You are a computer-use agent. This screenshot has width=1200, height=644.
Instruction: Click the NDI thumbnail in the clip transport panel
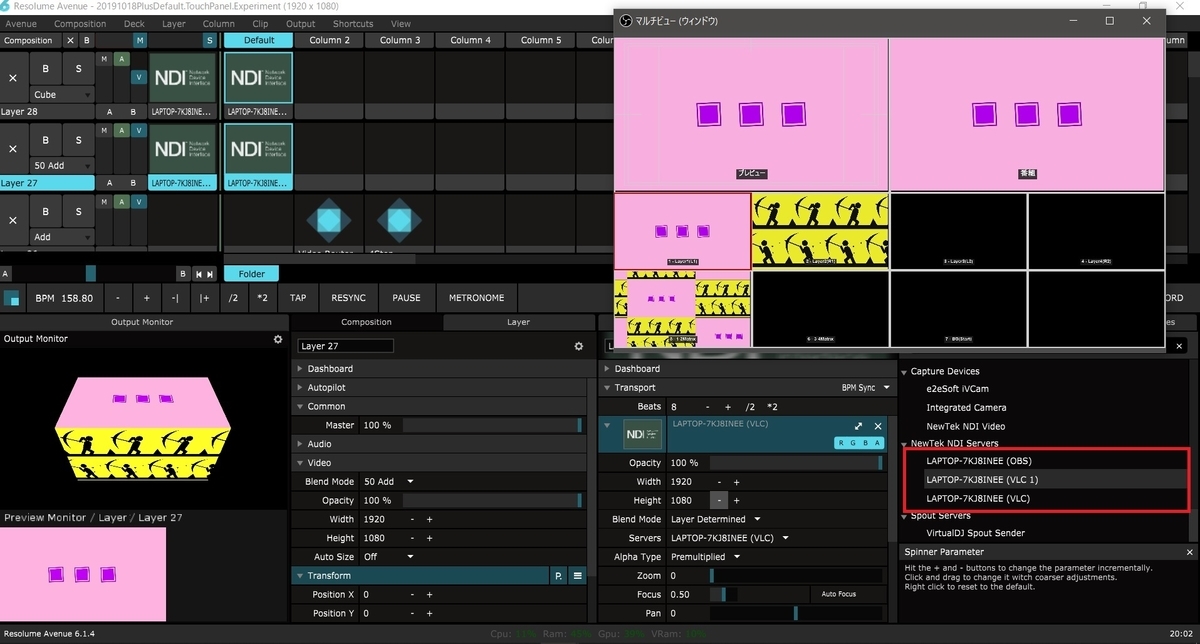click(643, 435)
